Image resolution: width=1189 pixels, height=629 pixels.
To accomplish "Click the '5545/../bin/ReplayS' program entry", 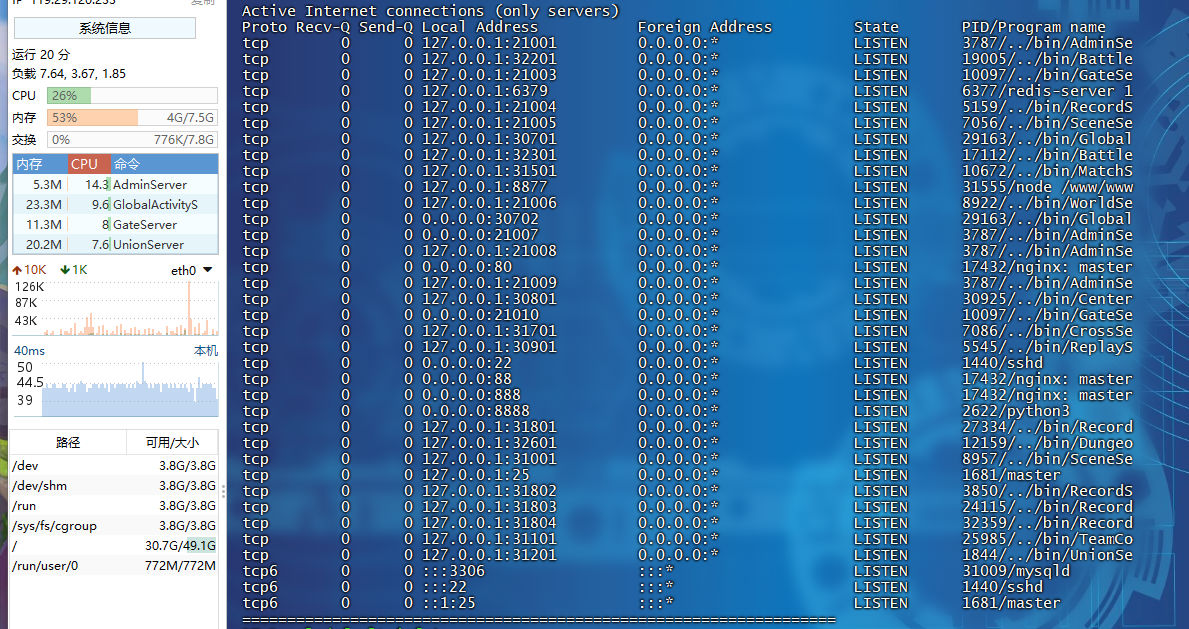I will point(1047,347).
